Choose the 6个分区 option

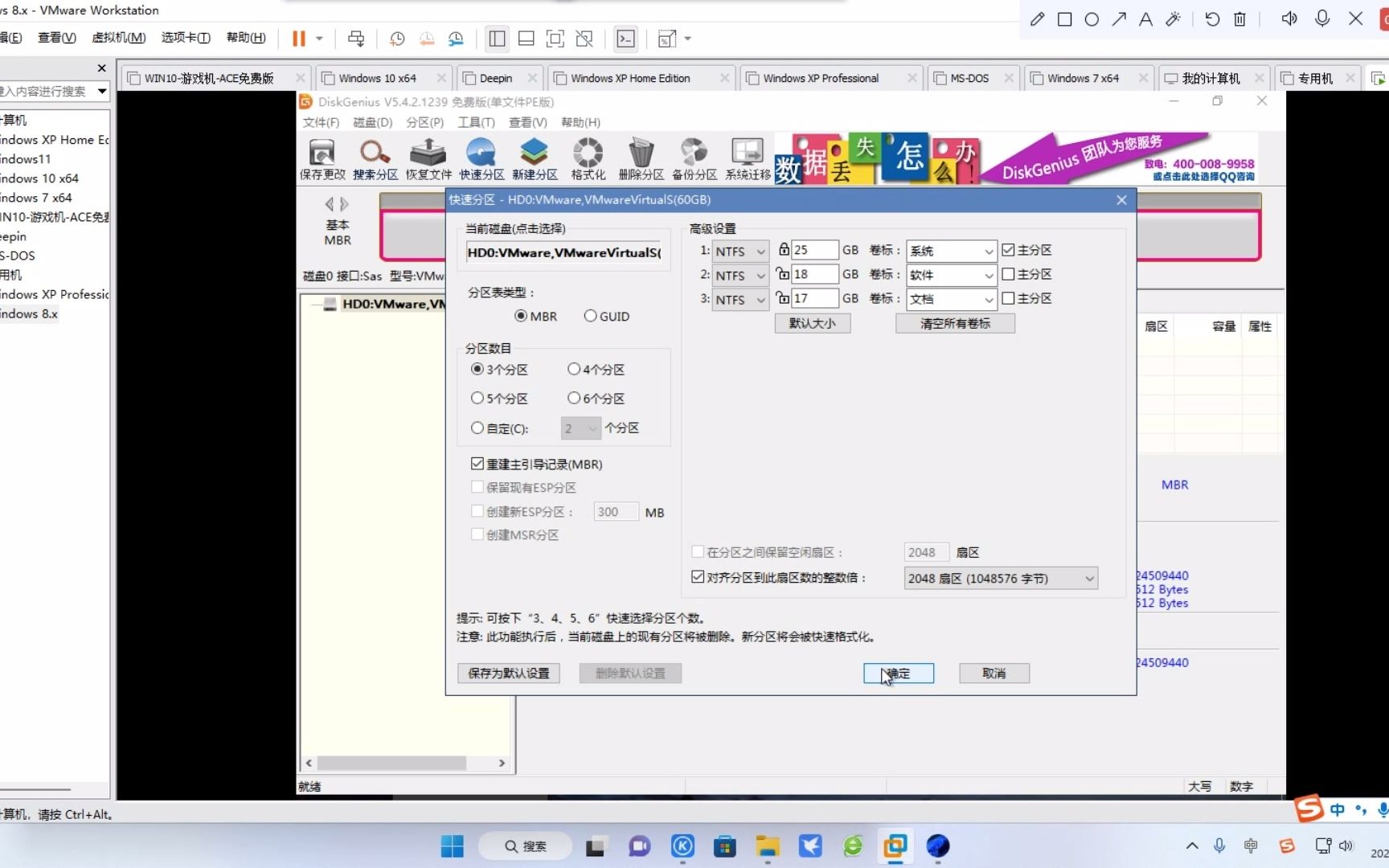point(596,399)
